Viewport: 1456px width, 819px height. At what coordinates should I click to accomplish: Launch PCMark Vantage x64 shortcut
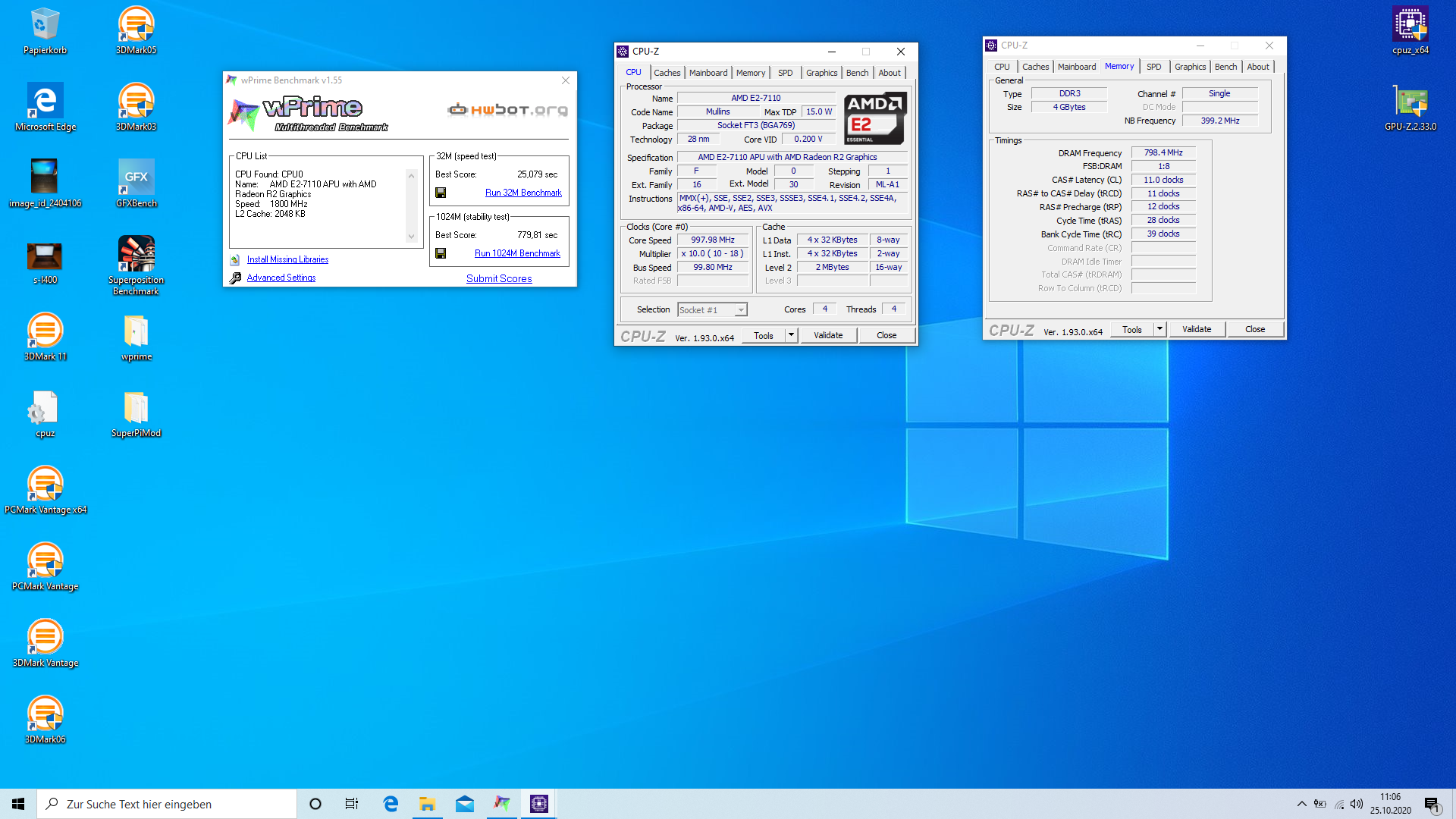point(45,491)
